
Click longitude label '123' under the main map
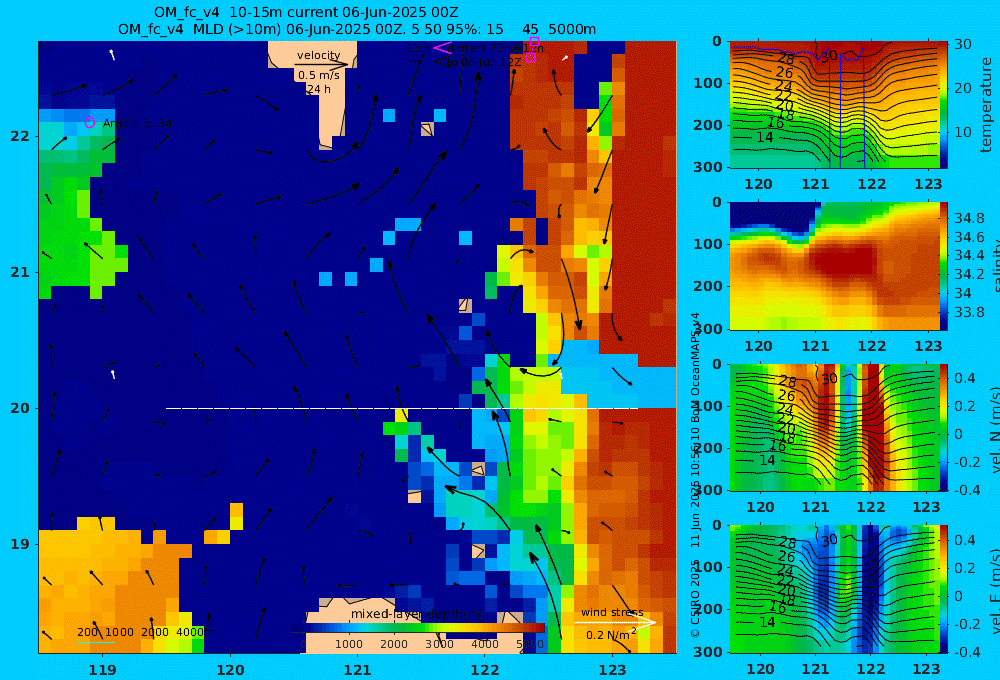613,670
